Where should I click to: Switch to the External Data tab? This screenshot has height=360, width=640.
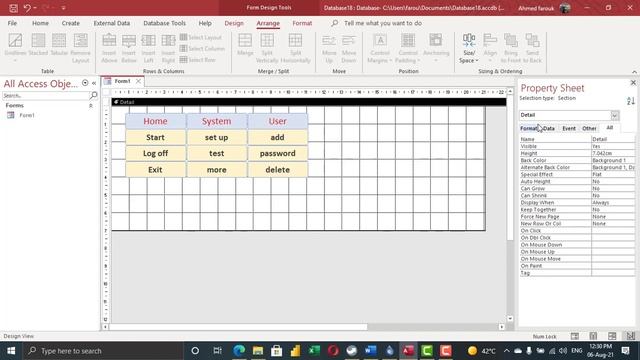[111, 23]
